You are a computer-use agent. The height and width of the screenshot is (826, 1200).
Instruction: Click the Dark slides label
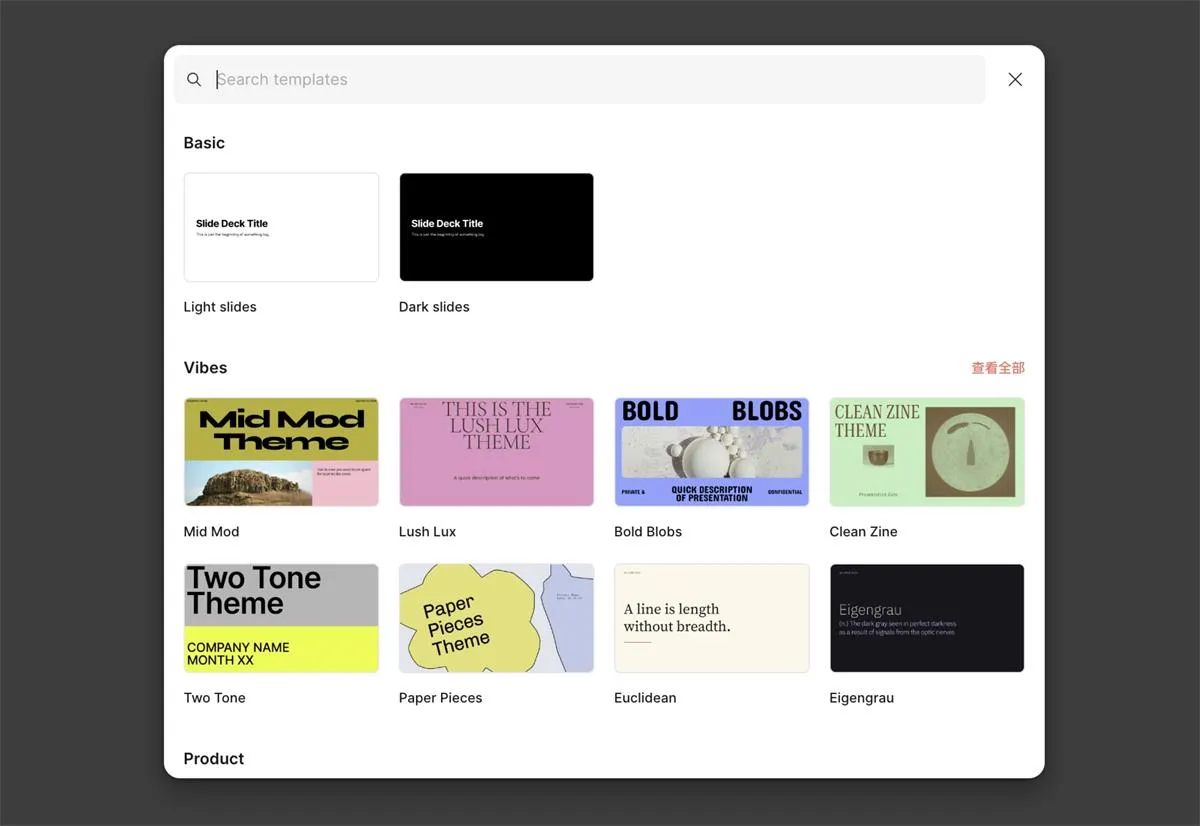pos(434,307)
